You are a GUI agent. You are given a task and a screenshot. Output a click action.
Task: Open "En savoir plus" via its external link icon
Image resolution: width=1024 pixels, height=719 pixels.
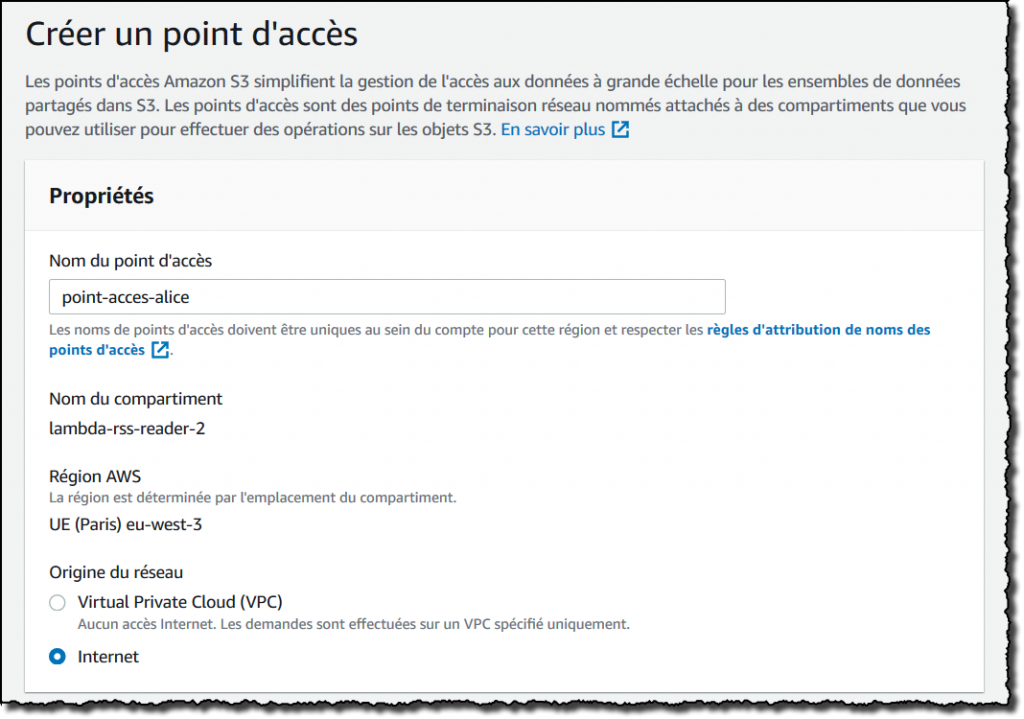tap(618, 129)
